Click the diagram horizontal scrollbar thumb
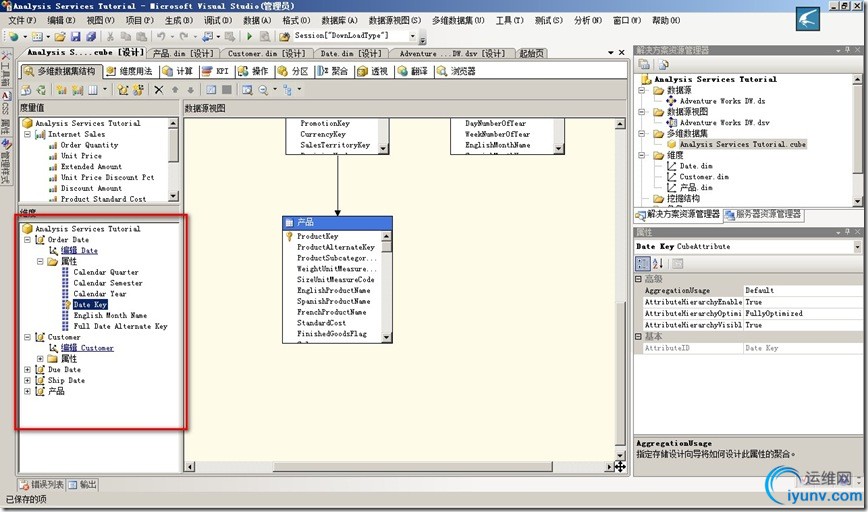868x512 pixels. [x=412, y=467]
